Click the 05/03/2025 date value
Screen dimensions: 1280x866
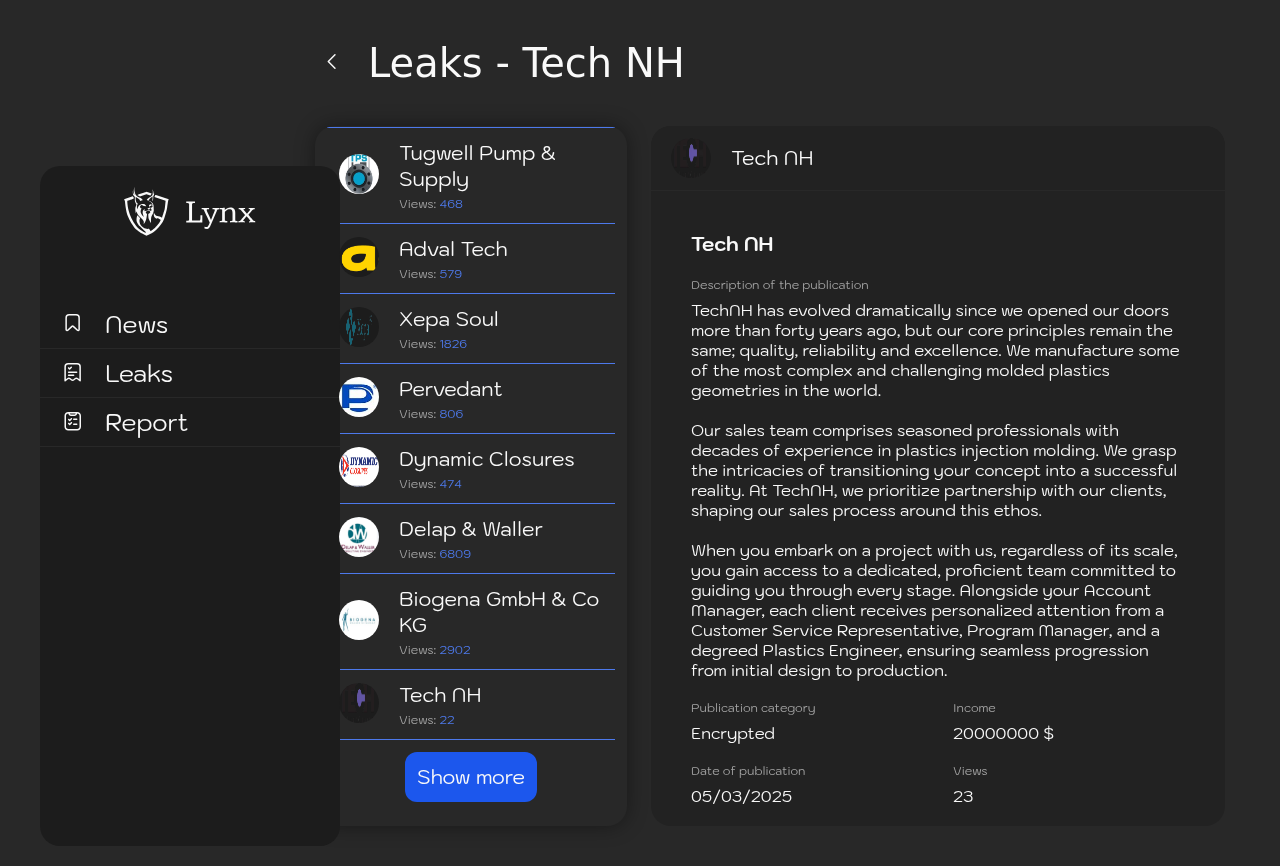pyautogui.click(x=741, y=797)
